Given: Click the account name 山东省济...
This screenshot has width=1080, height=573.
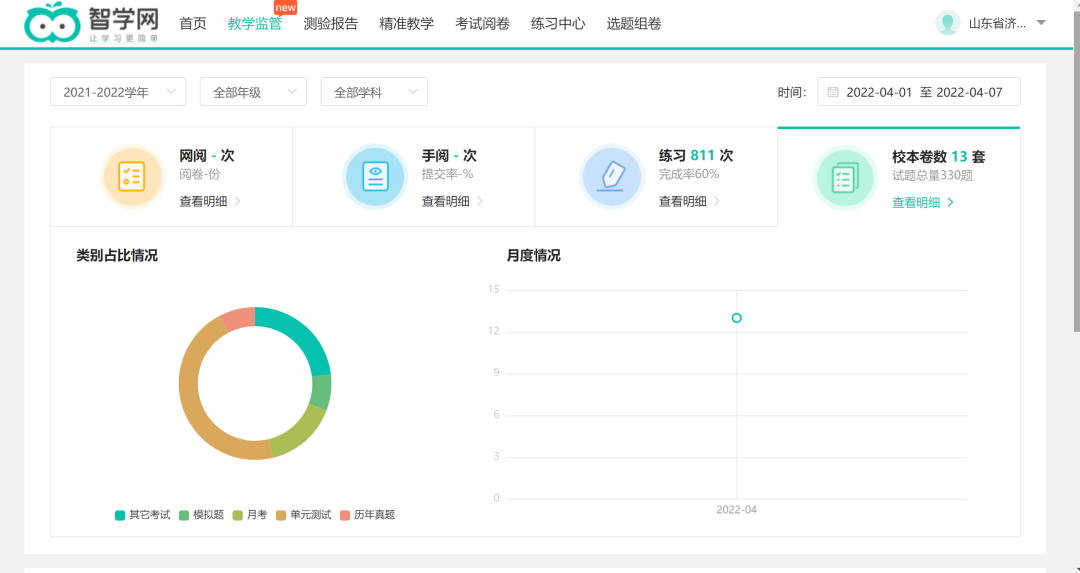Looking at the screenshot, I should coord(997,23).
